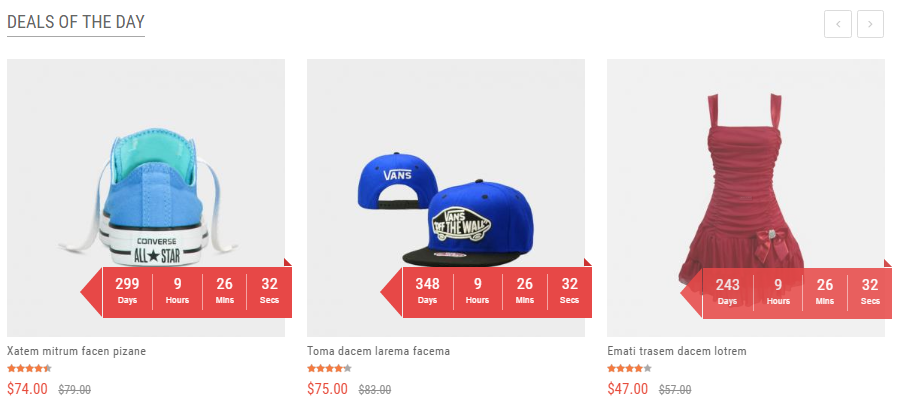Open Emati trasem dacem lotrem product link
The height and width of the screenshot is (415, 901).
(x=677, y=351)
